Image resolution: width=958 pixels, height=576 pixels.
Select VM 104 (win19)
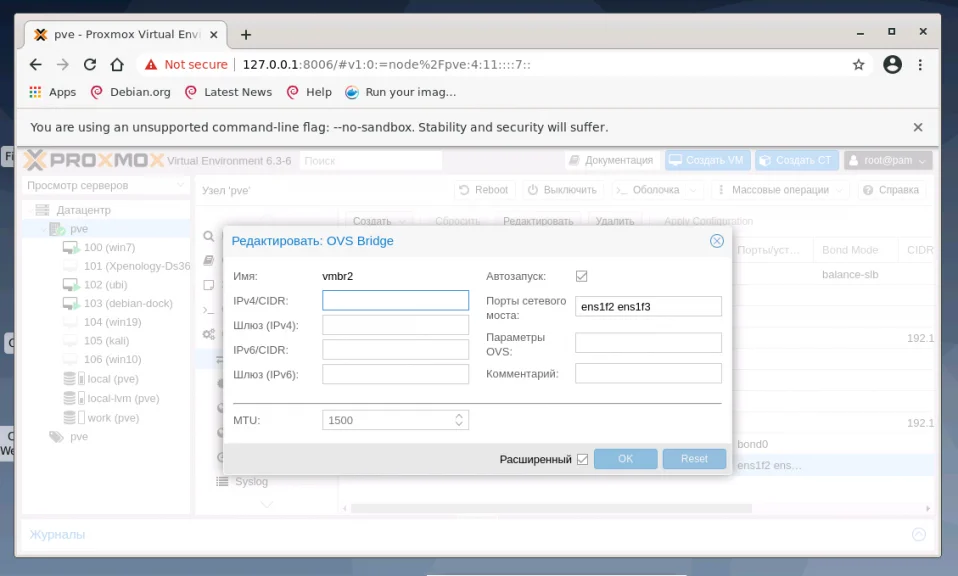point(112,322)
